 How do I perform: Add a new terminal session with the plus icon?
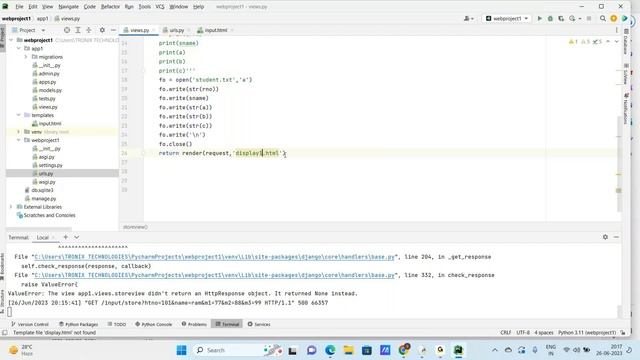65,237
